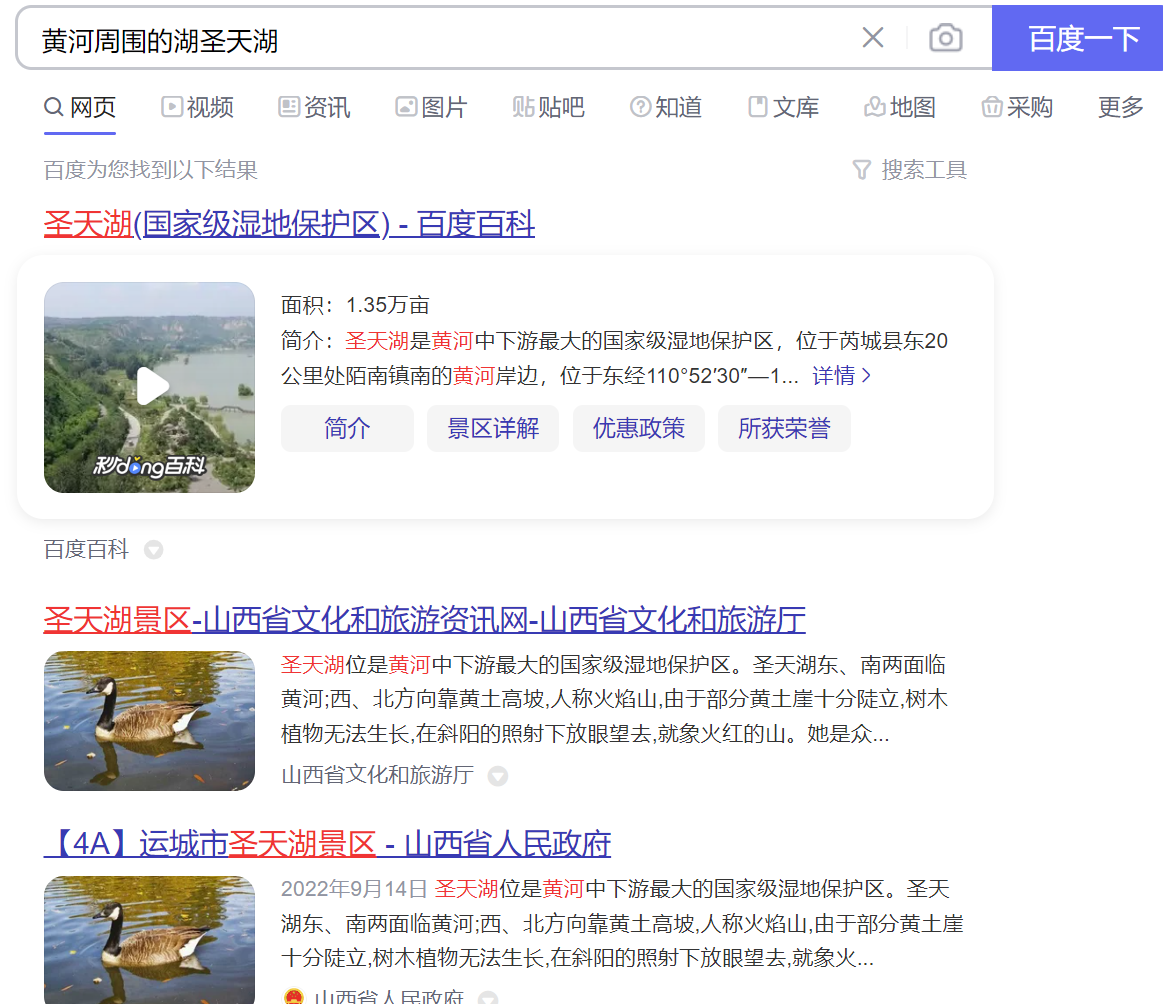1163x1004 pixels.
Task: Open goose thumbnail of 山西省人民政府 result
Action: 149,939
